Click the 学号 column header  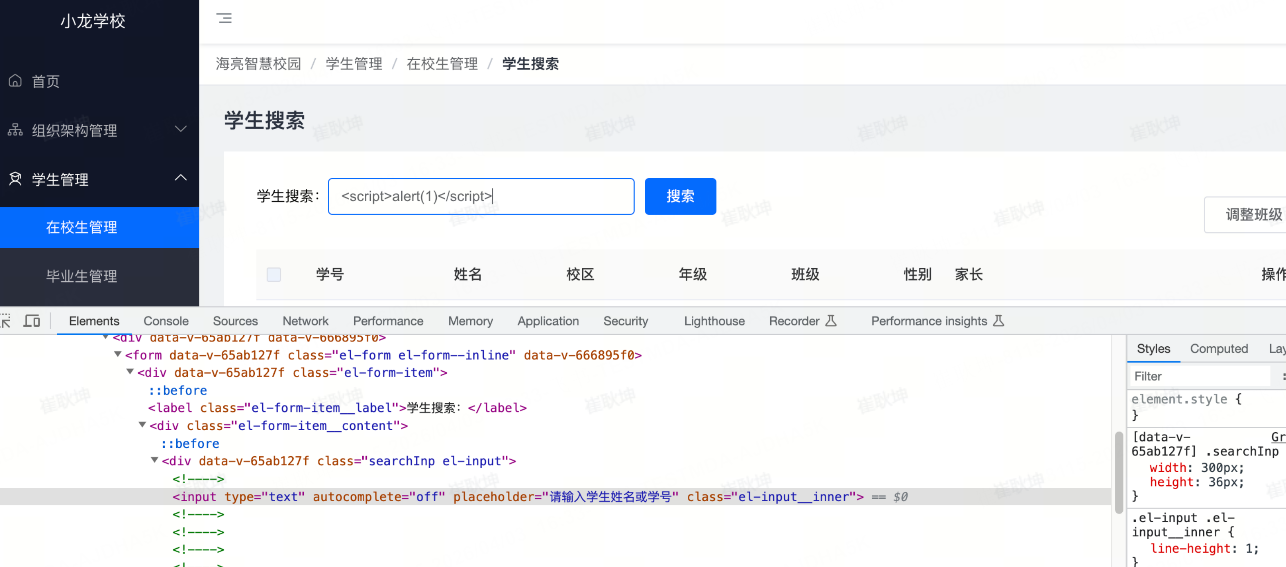(330, 274)
